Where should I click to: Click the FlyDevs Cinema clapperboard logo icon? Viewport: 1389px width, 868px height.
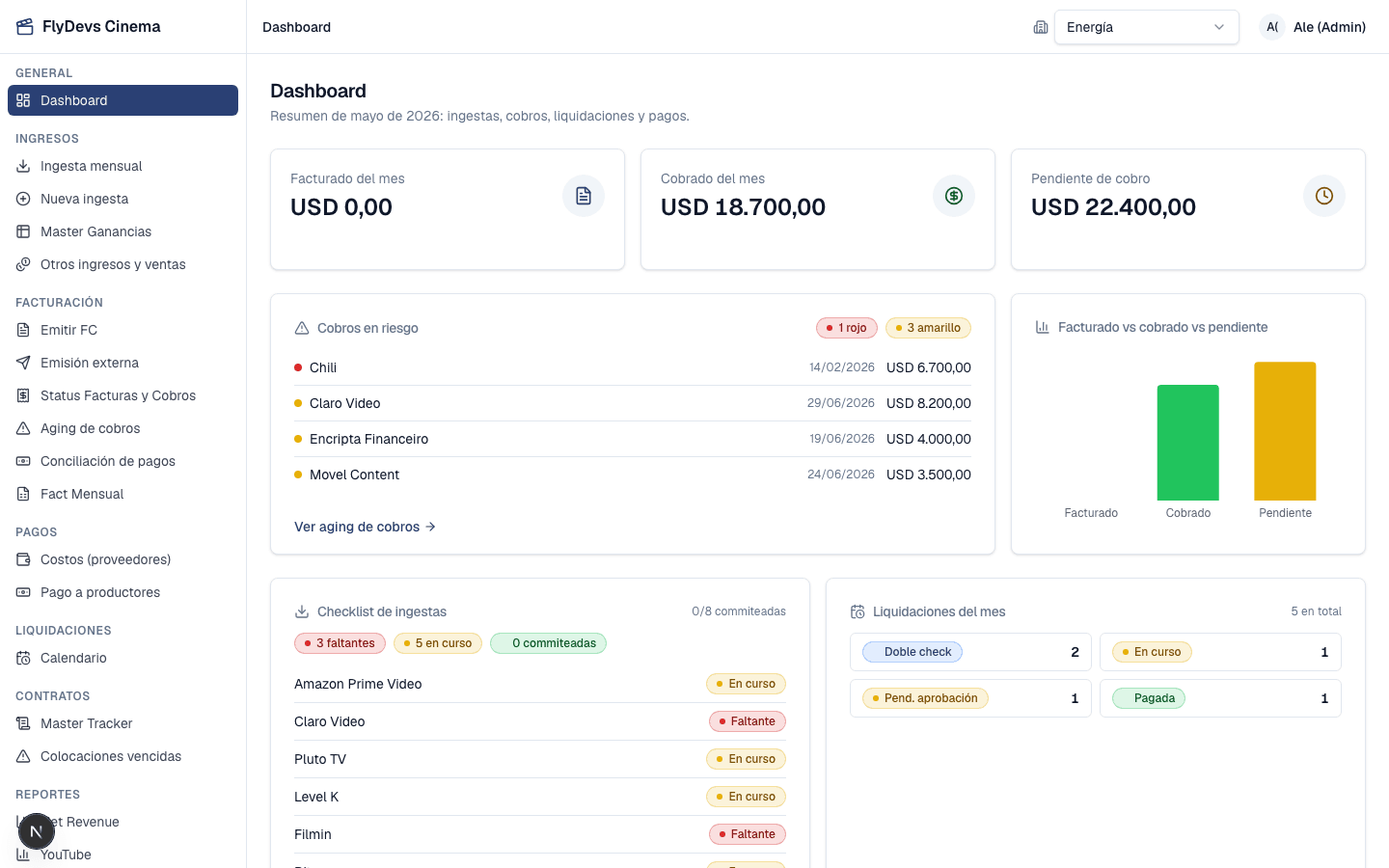pyautogui.click(x=25, y=27)
